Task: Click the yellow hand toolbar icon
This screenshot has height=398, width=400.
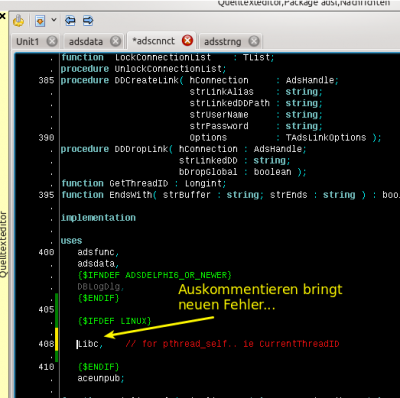Action: tap(18, 21)
